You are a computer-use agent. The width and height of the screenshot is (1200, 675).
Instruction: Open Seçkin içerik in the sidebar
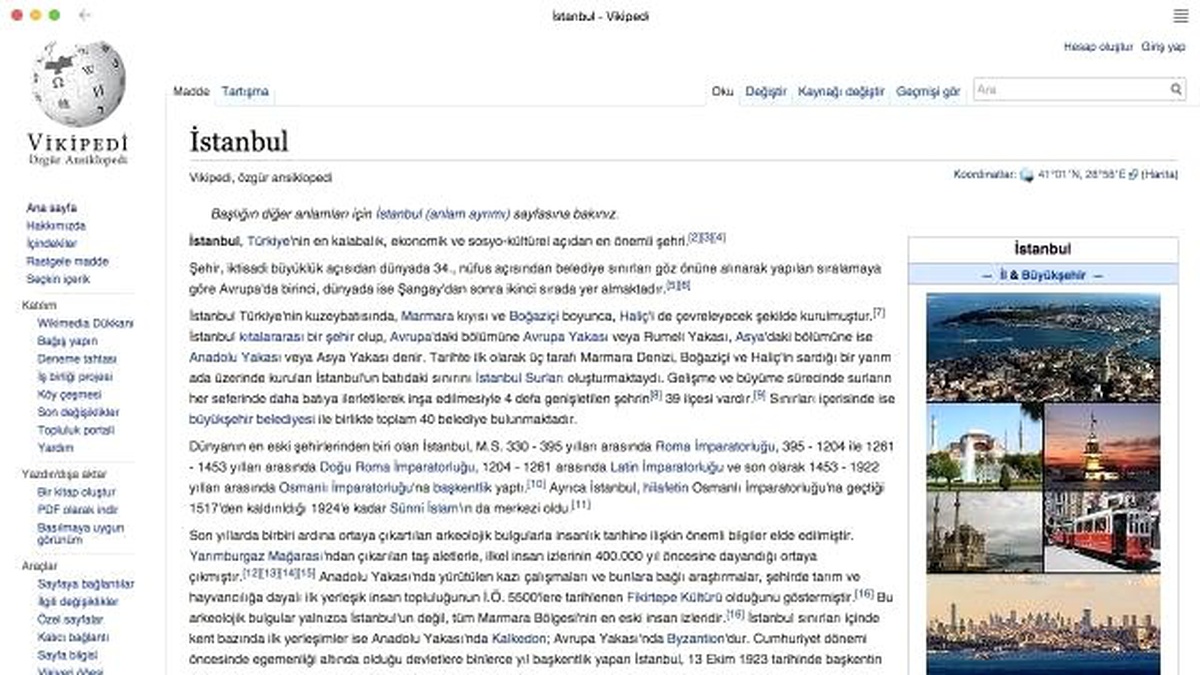pos(58,280)
